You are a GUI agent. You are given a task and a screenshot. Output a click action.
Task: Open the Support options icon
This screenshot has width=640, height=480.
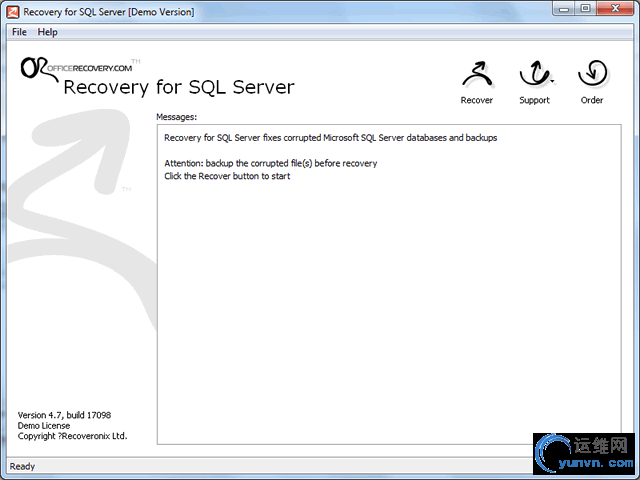tap(534, 82)
